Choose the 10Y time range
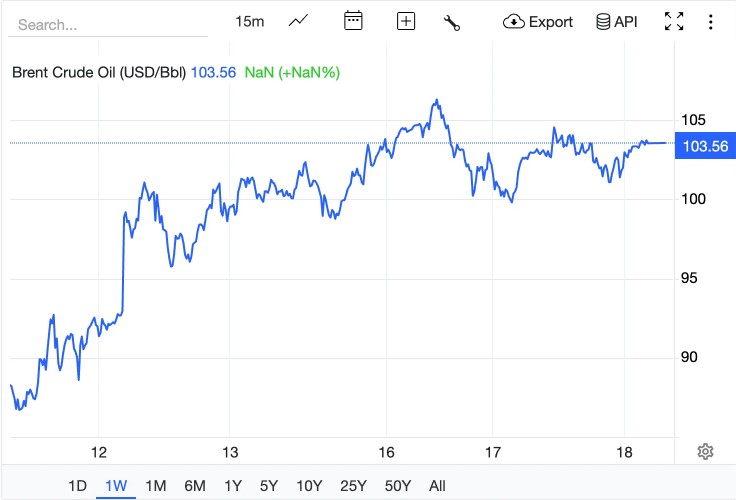The width and height of the screenshot is (736, 500). pos(309,486)
